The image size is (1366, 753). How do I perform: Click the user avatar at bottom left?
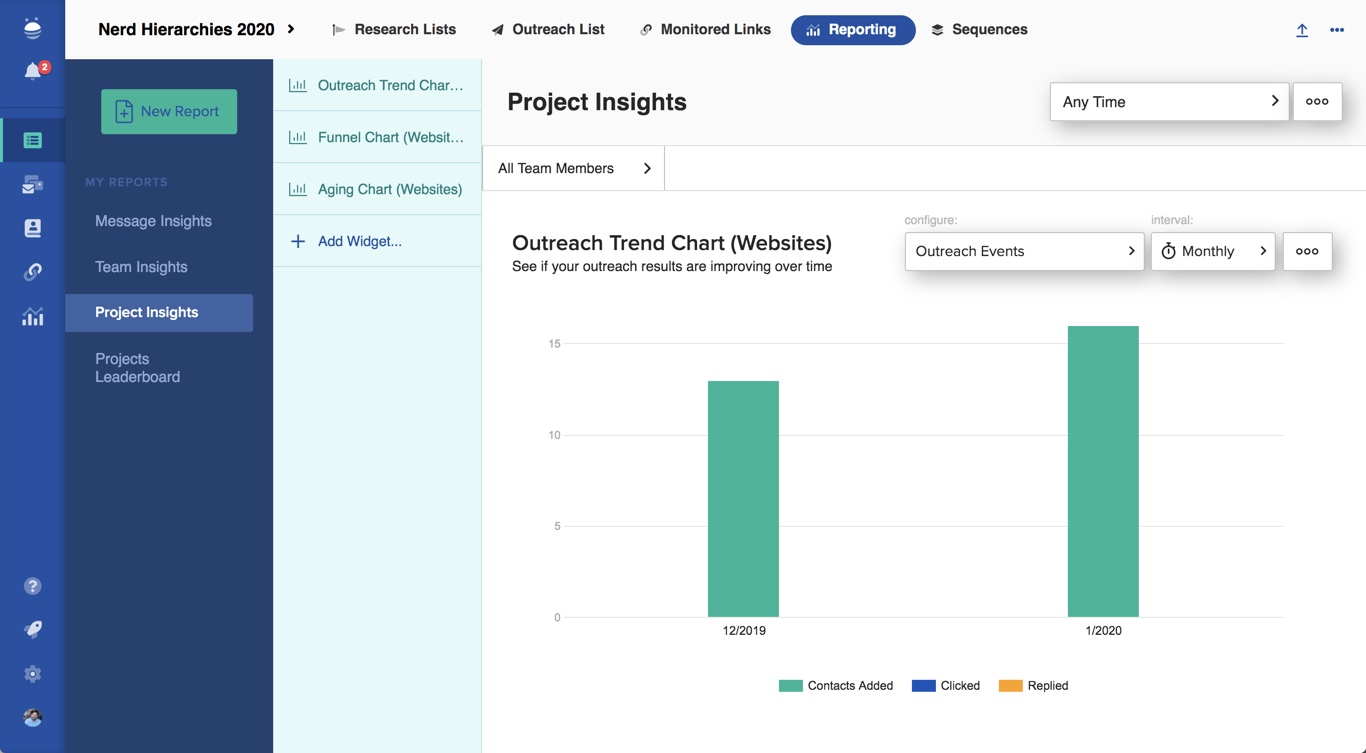[x=33, y=717]
